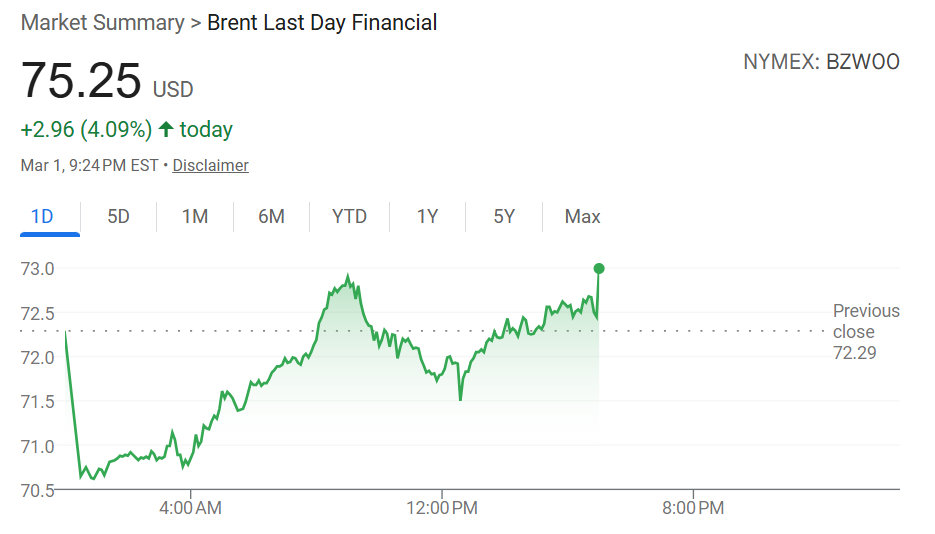Click the +2.96 (4.09%) change text
Screen dimensions: 935x534
click(x=86, y=129)
